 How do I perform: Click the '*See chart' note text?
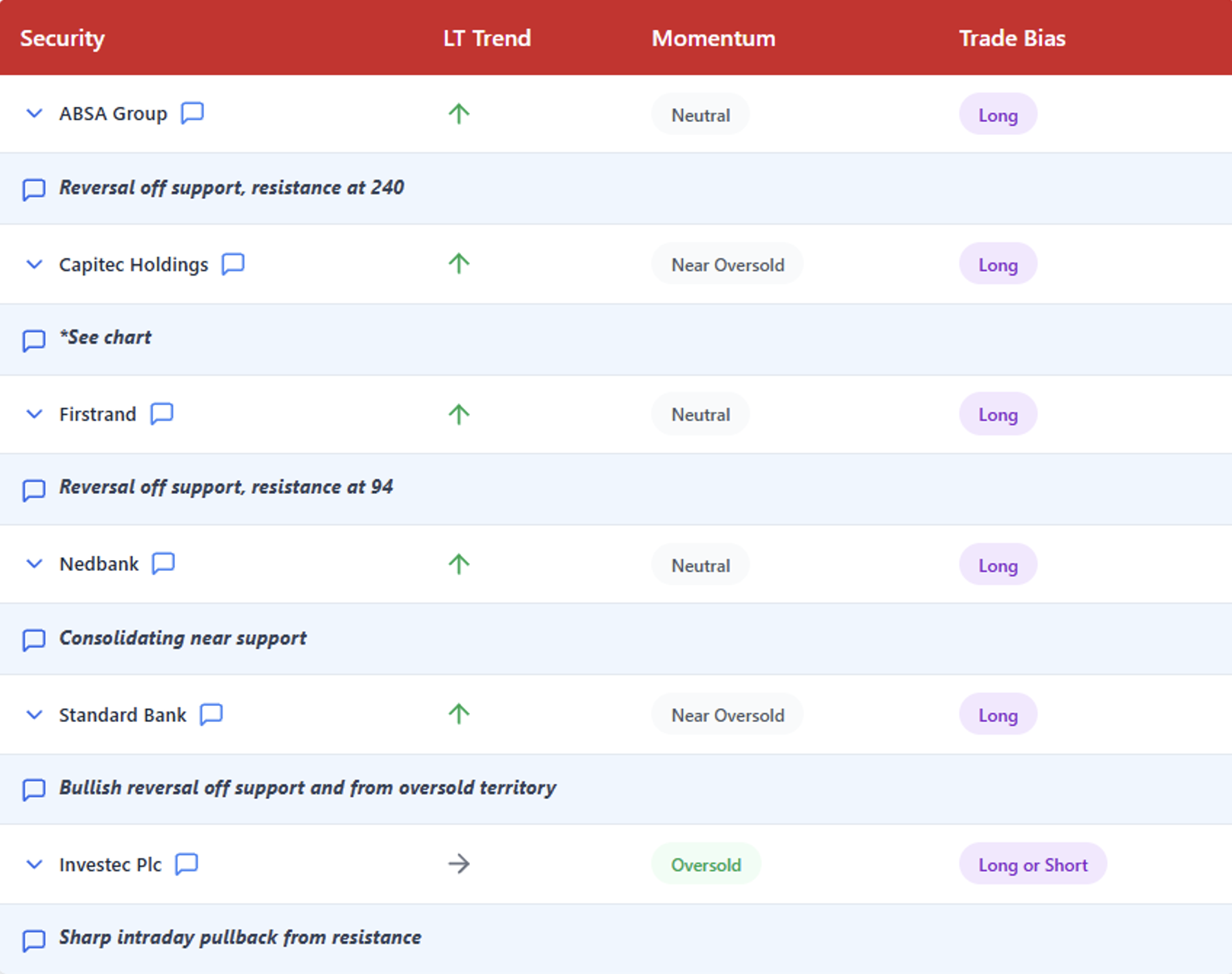(x=105, y=338)
